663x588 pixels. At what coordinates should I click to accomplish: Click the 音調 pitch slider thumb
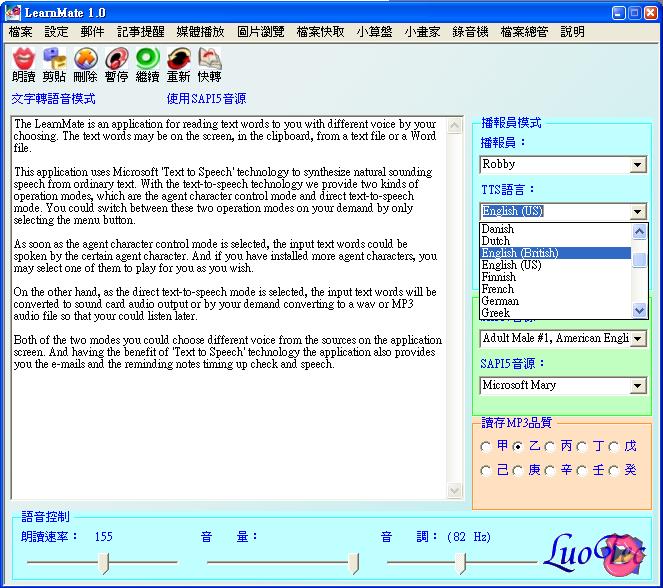[460, 563]
